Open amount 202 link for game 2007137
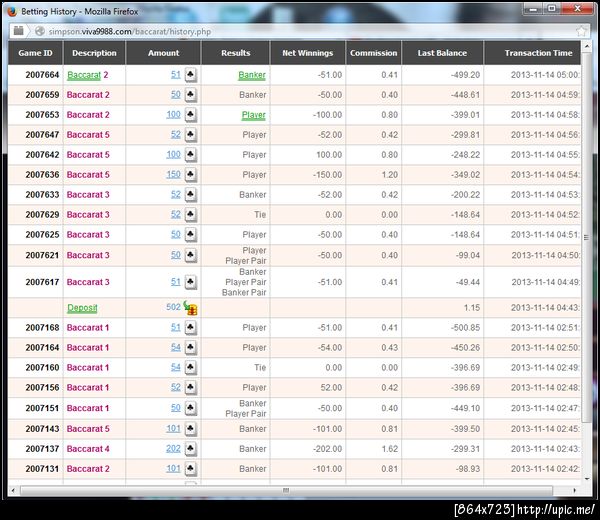Viewport: 600px width, 520px height. [173, 448]
